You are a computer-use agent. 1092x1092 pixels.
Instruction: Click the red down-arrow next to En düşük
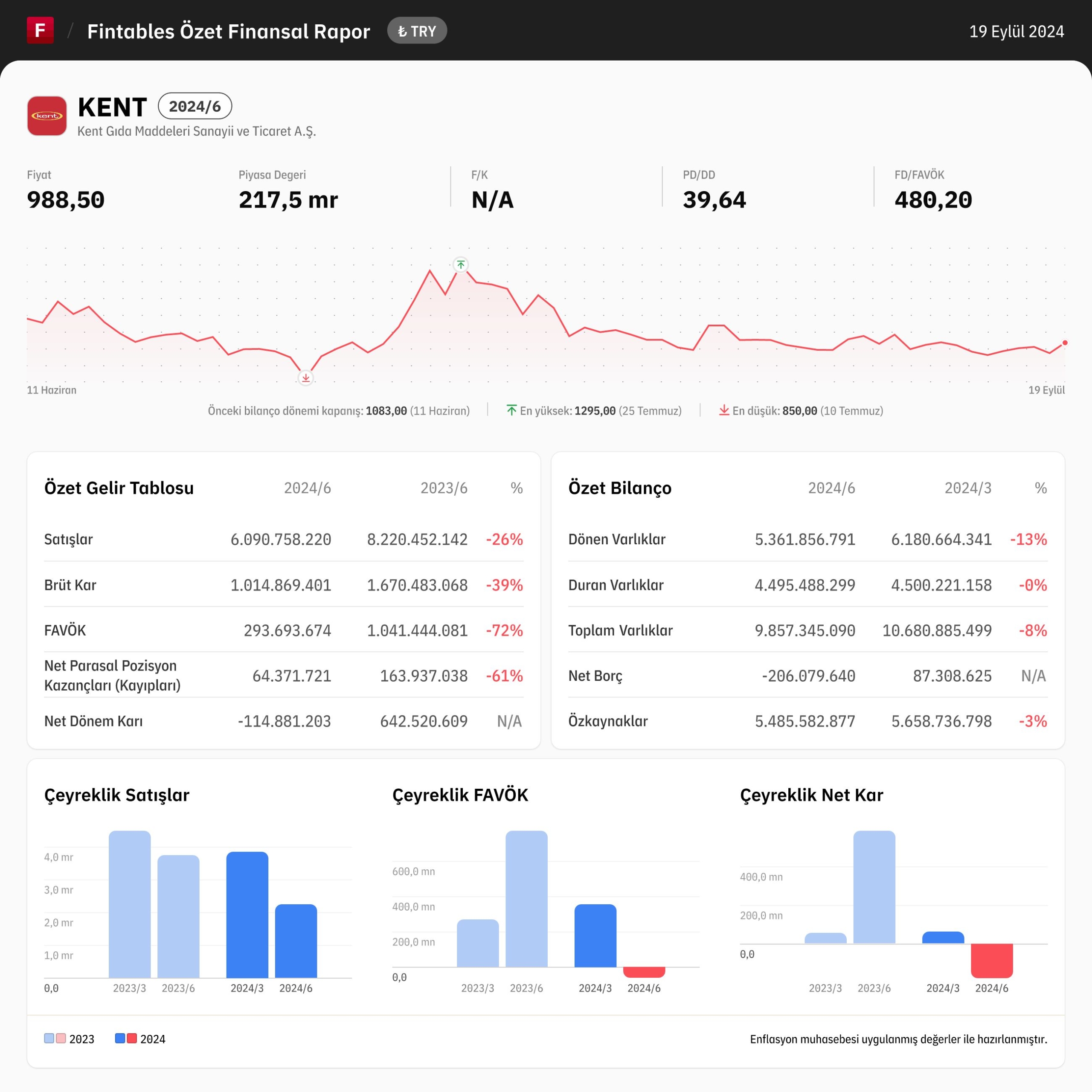[x=724, y=410]
